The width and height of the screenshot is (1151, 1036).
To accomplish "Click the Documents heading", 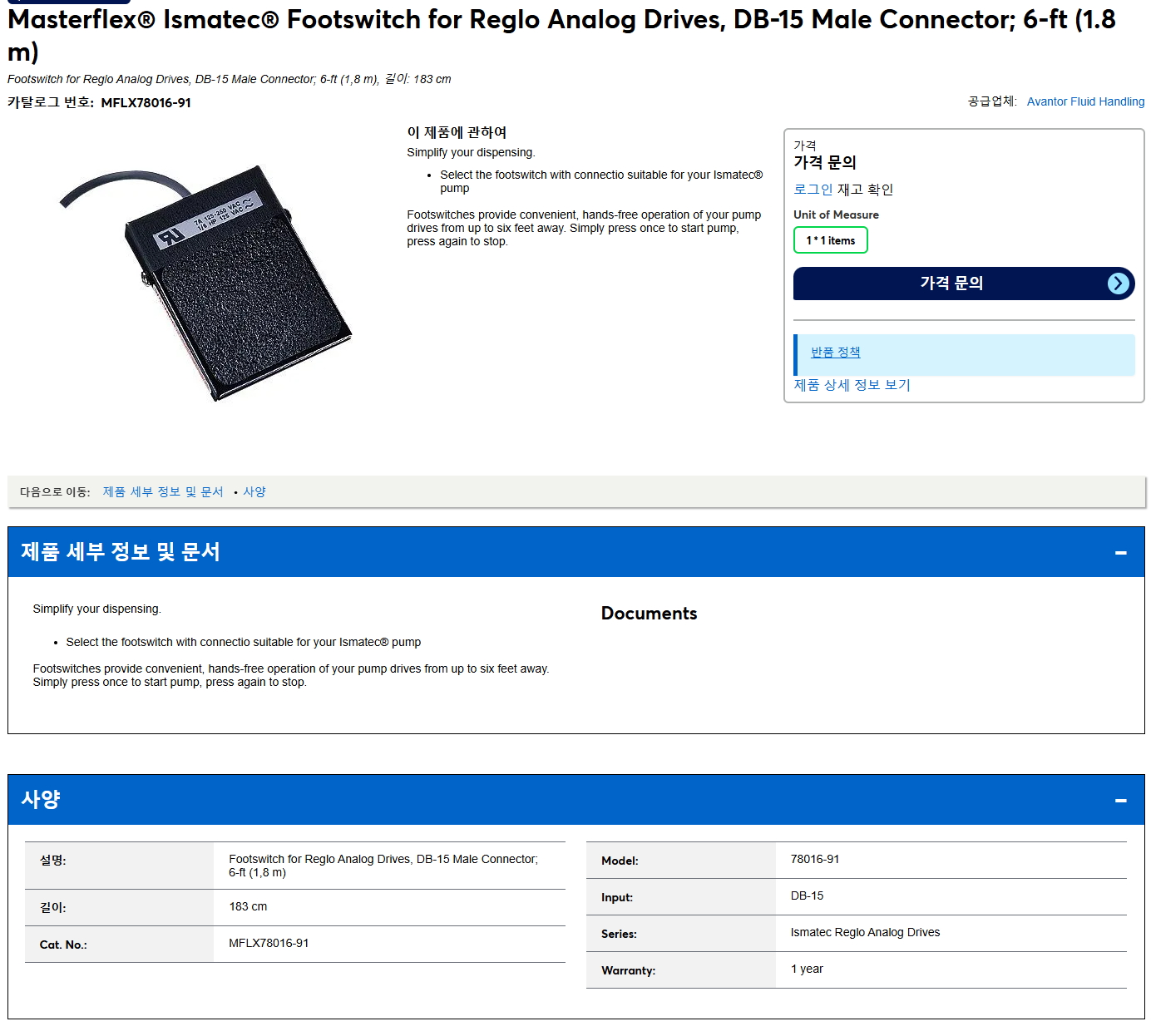I will coord(649,614).
